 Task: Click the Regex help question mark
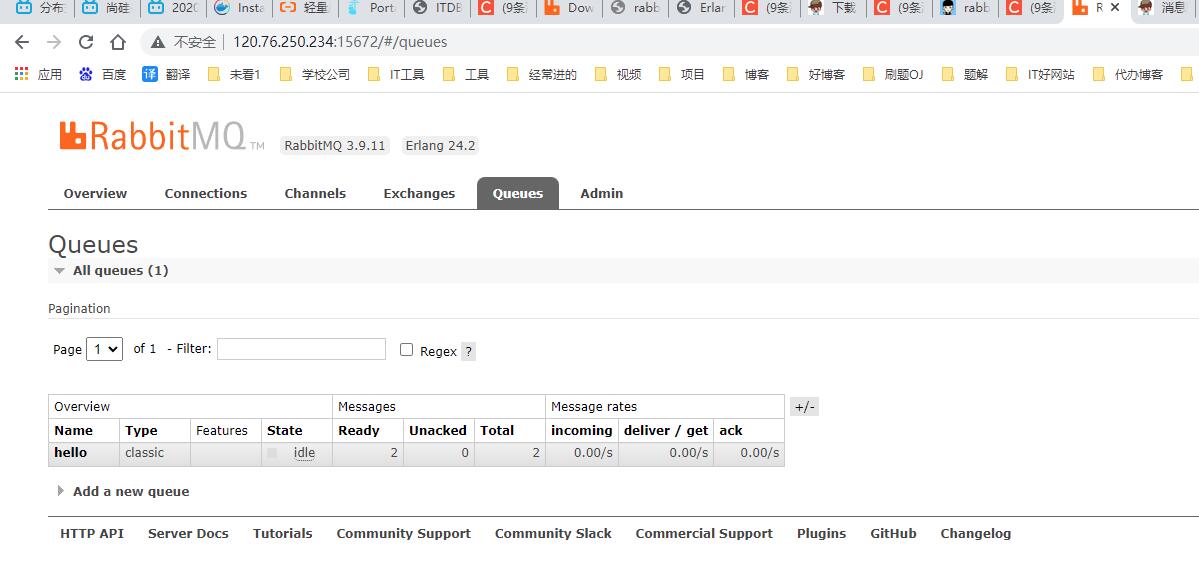click(469, 352)
